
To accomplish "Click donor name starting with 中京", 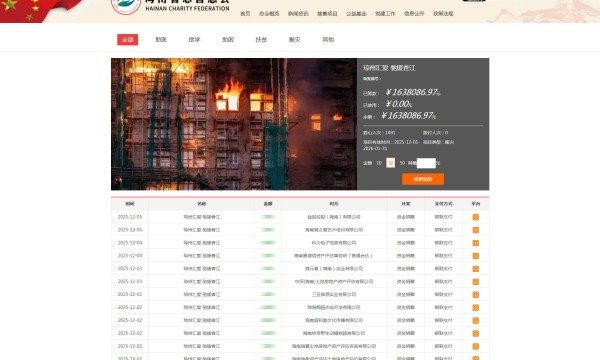I will tap(334, 282).
